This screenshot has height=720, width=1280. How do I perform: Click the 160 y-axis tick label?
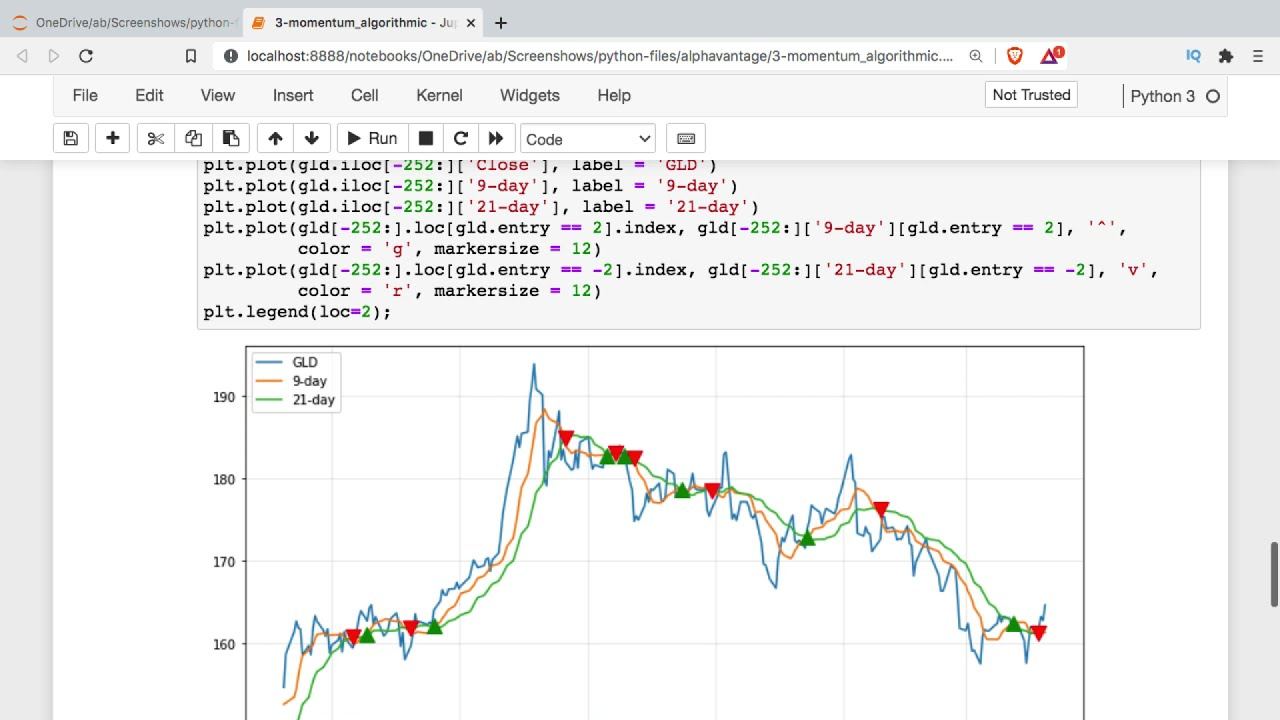click(224, 644)
